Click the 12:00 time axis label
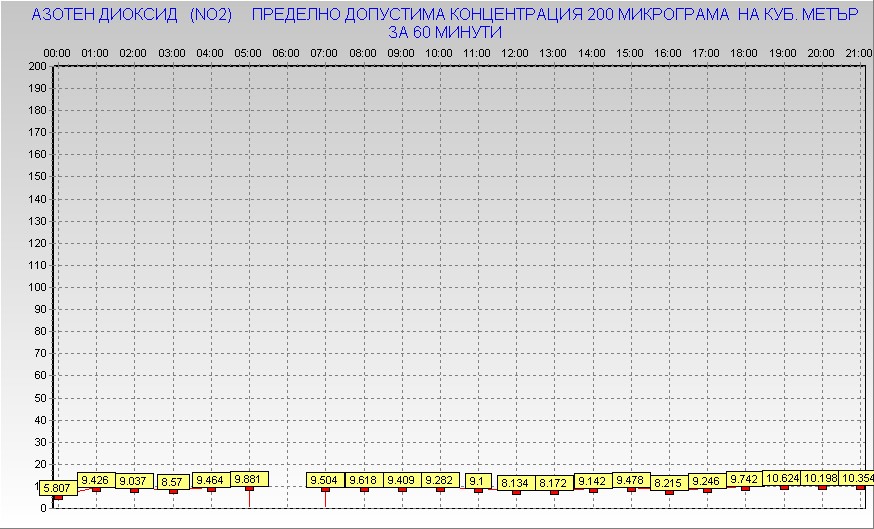The width and height of the screenshot is (874, 529). (516, 52)
